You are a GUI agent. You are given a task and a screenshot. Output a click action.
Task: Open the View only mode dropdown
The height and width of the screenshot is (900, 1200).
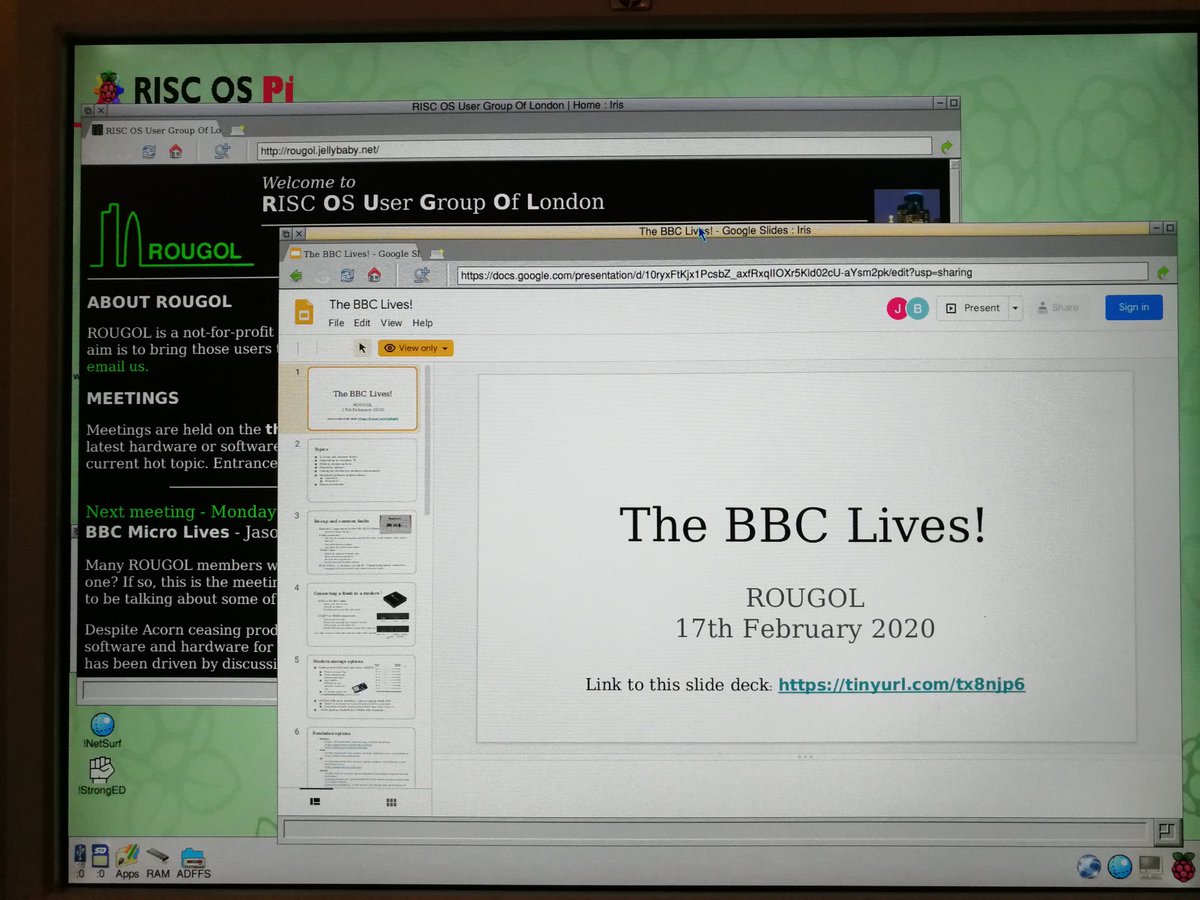coord(415,348)
